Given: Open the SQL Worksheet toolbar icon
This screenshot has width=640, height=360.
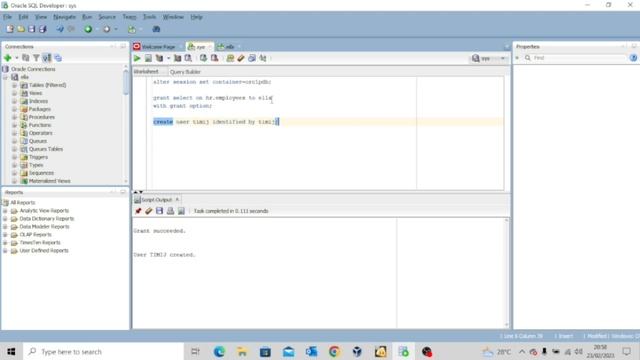Looking at the screenshot, I should 131,29.
